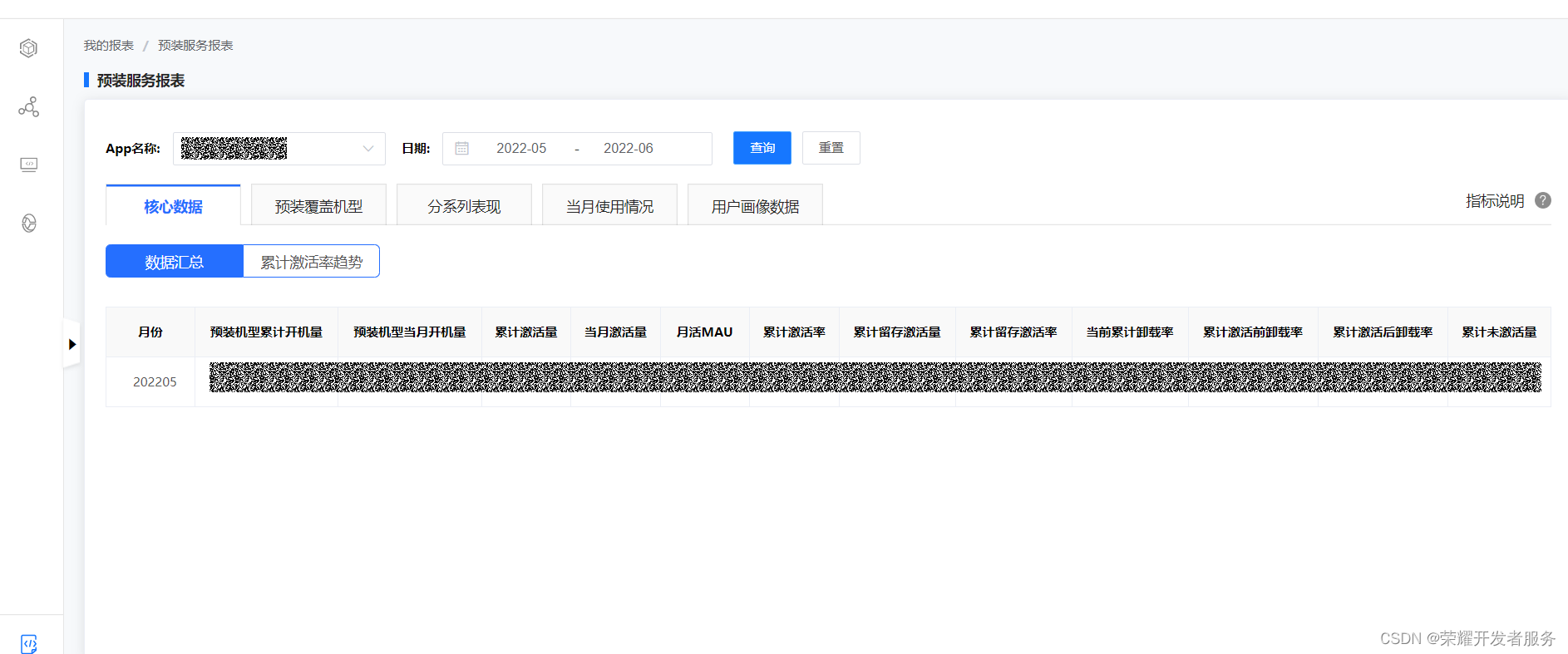The width and height of the screenshot is (1568, 654).
Task: Click the 累计留存激活率 column header
Action: click(1013, 332)
